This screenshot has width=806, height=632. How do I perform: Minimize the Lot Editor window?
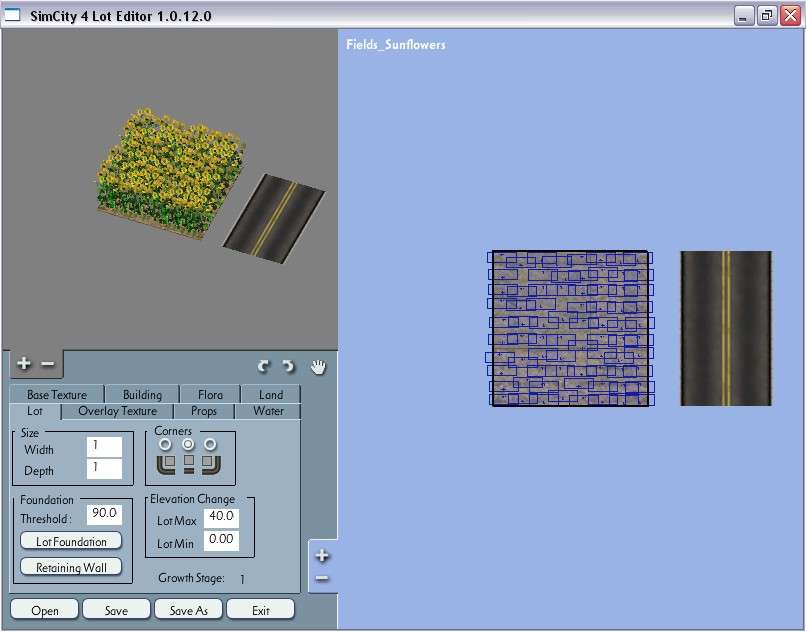tap(743, 16)
